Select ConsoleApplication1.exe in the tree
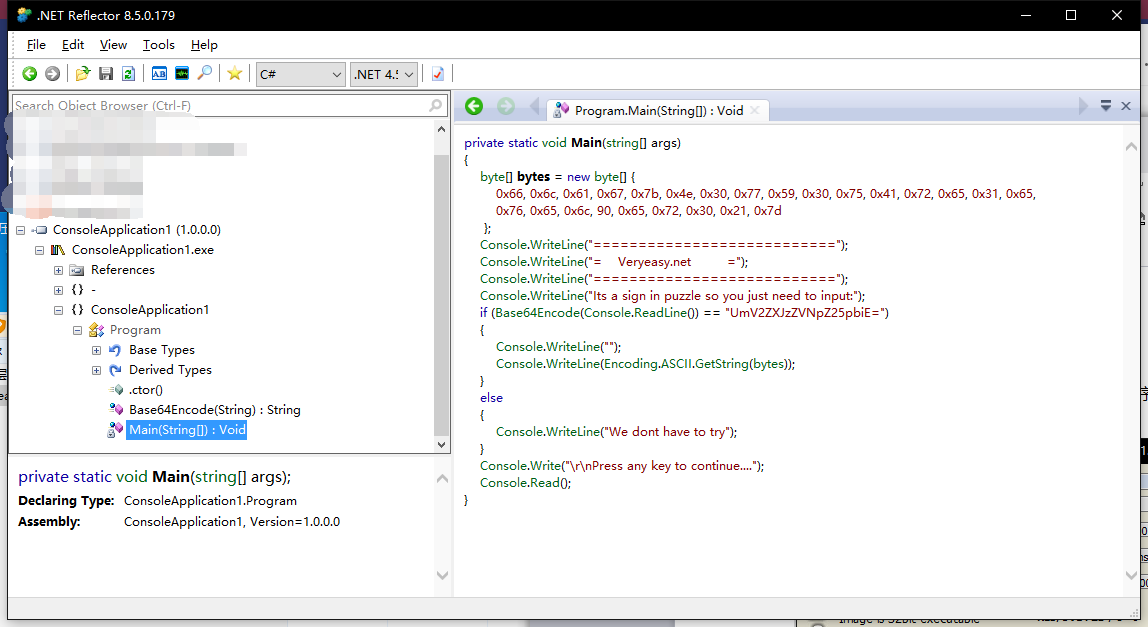The width and height of the screenshot is (1148, 627). 143,250
